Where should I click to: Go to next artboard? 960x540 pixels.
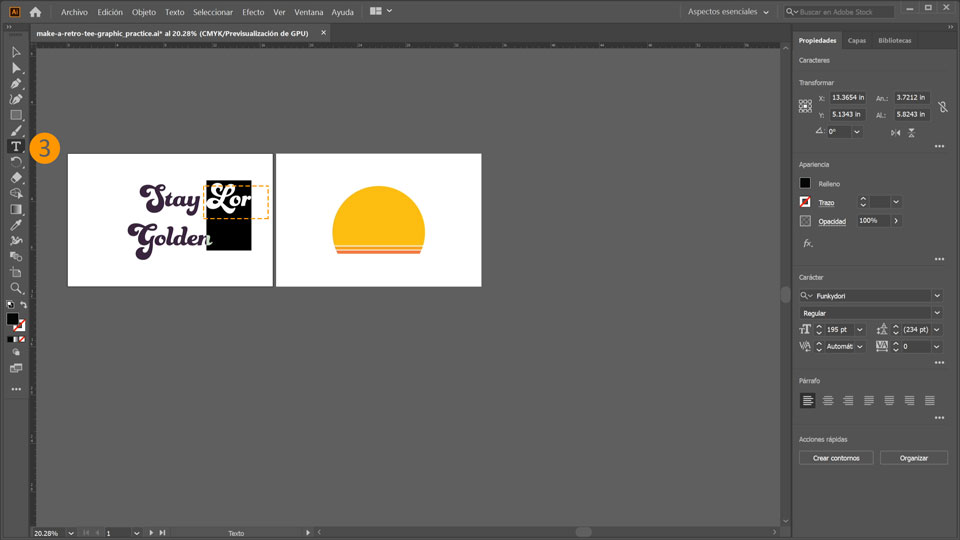pos(151,533)
